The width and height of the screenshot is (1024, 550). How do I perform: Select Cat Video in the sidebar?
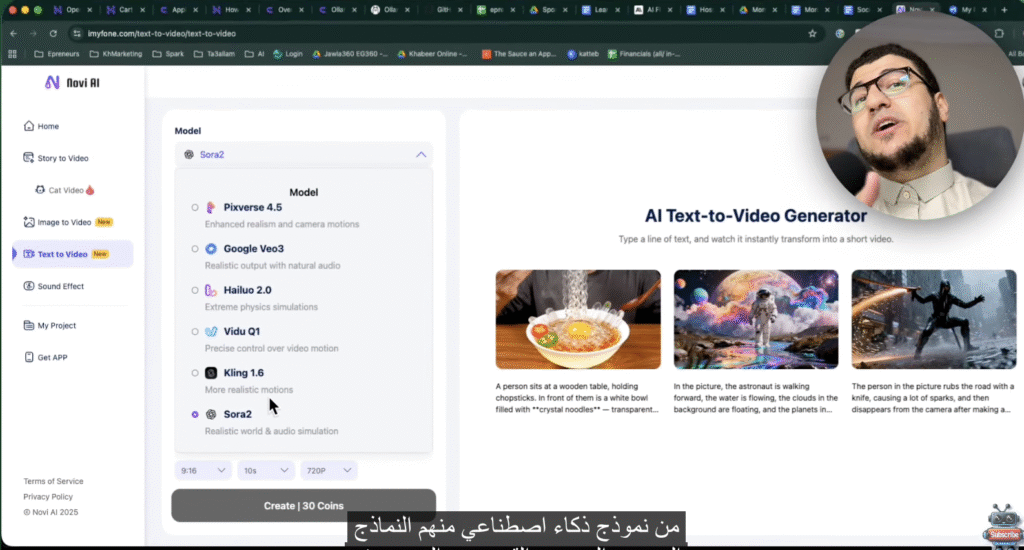point(64,190)
